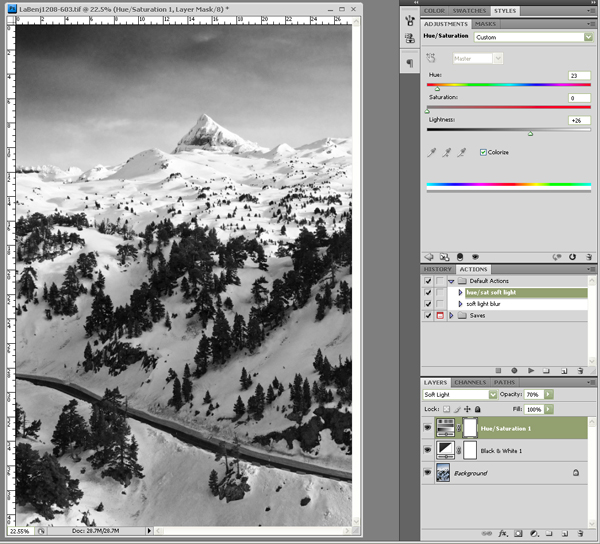
Task: Select the soft light blur action
Action: pos(483,304)
